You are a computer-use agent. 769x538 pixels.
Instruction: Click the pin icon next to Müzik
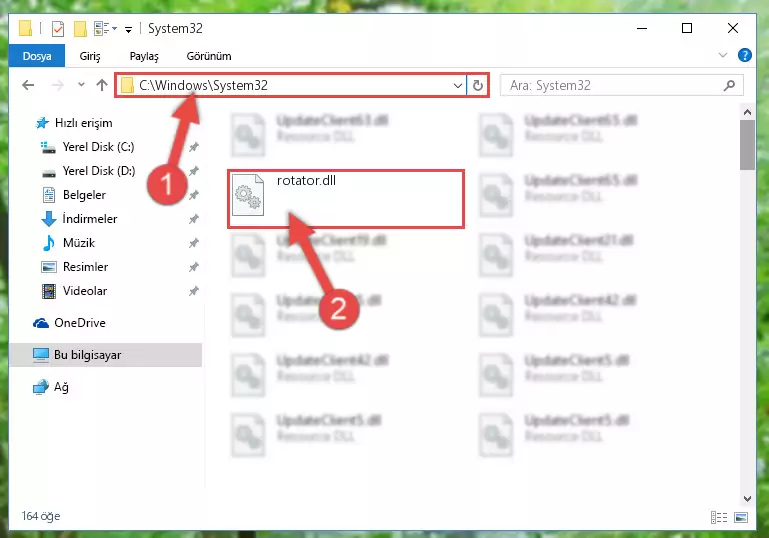194,243
